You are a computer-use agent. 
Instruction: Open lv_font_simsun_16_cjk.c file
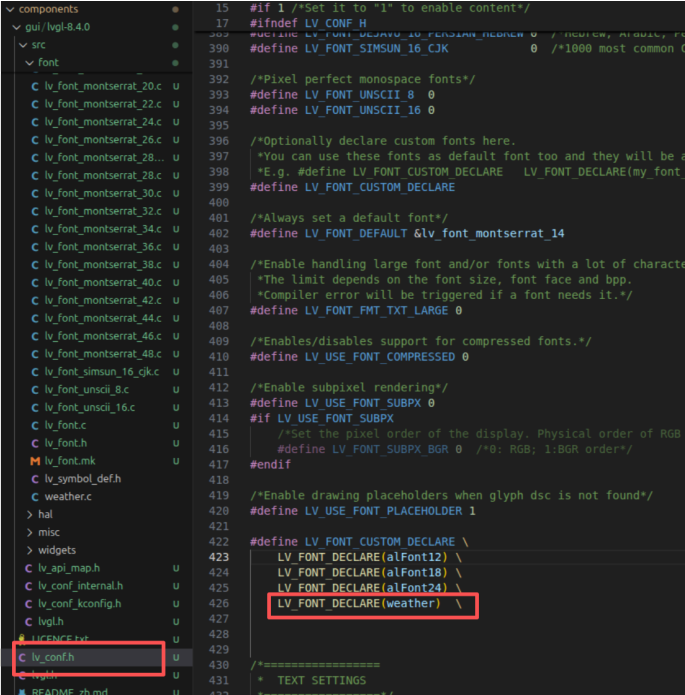coord(102,371)
